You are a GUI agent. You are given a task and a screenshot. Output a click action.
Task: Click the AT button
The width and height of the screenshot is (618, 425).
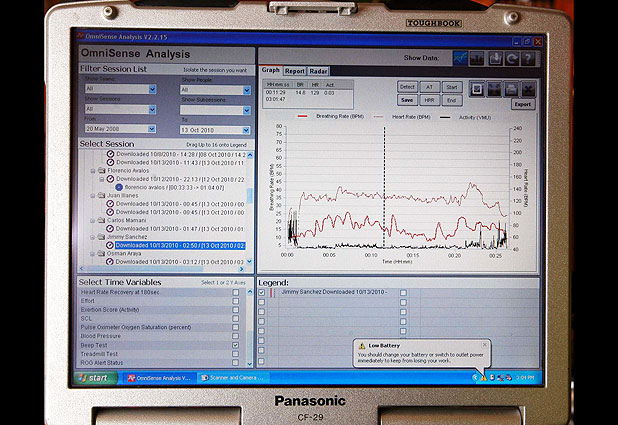[430, 87]
